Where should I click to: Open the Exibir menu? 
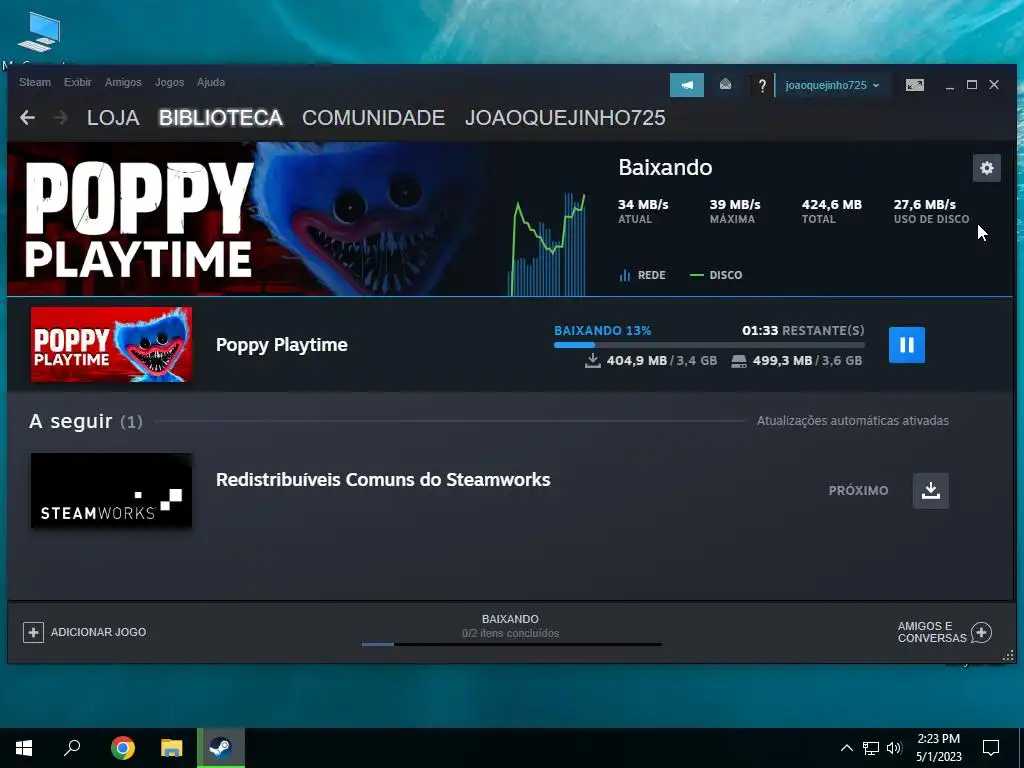[78, 82]
